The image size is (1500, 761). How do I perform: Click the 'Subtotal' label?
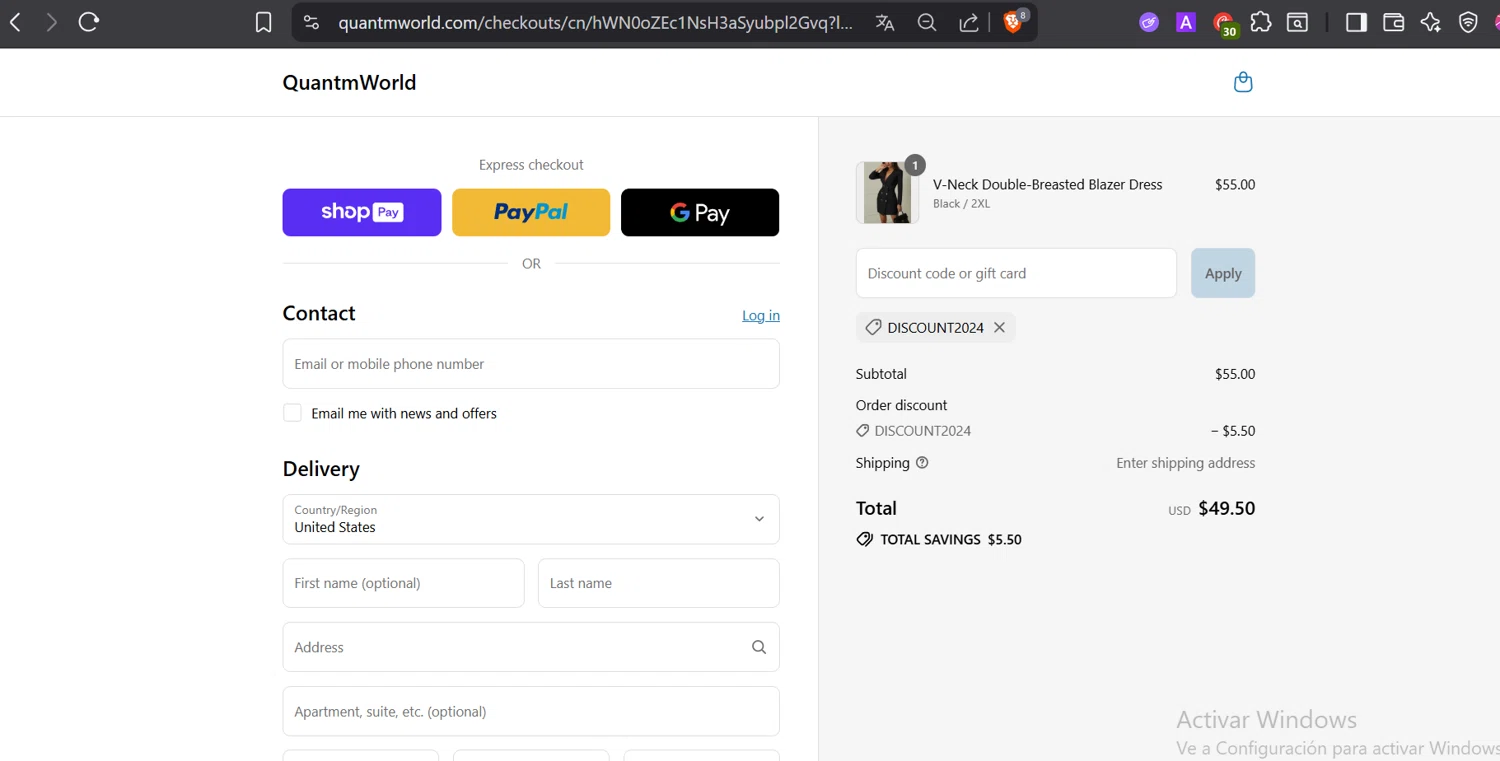tap(881, 374)
